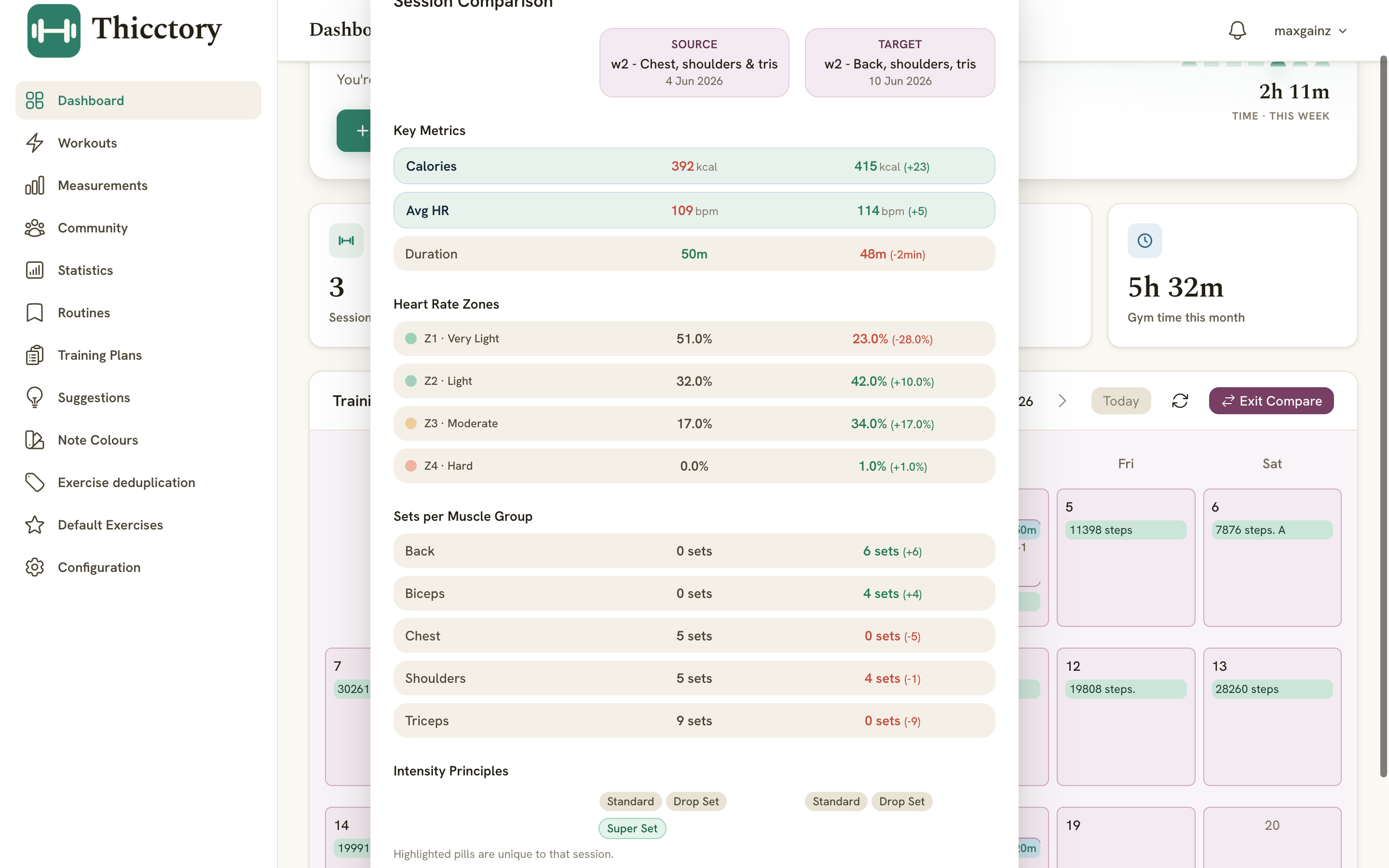This screenshot has width=1389, height=868.
Task: Open Statistics page
Action: tap(138, 271)
